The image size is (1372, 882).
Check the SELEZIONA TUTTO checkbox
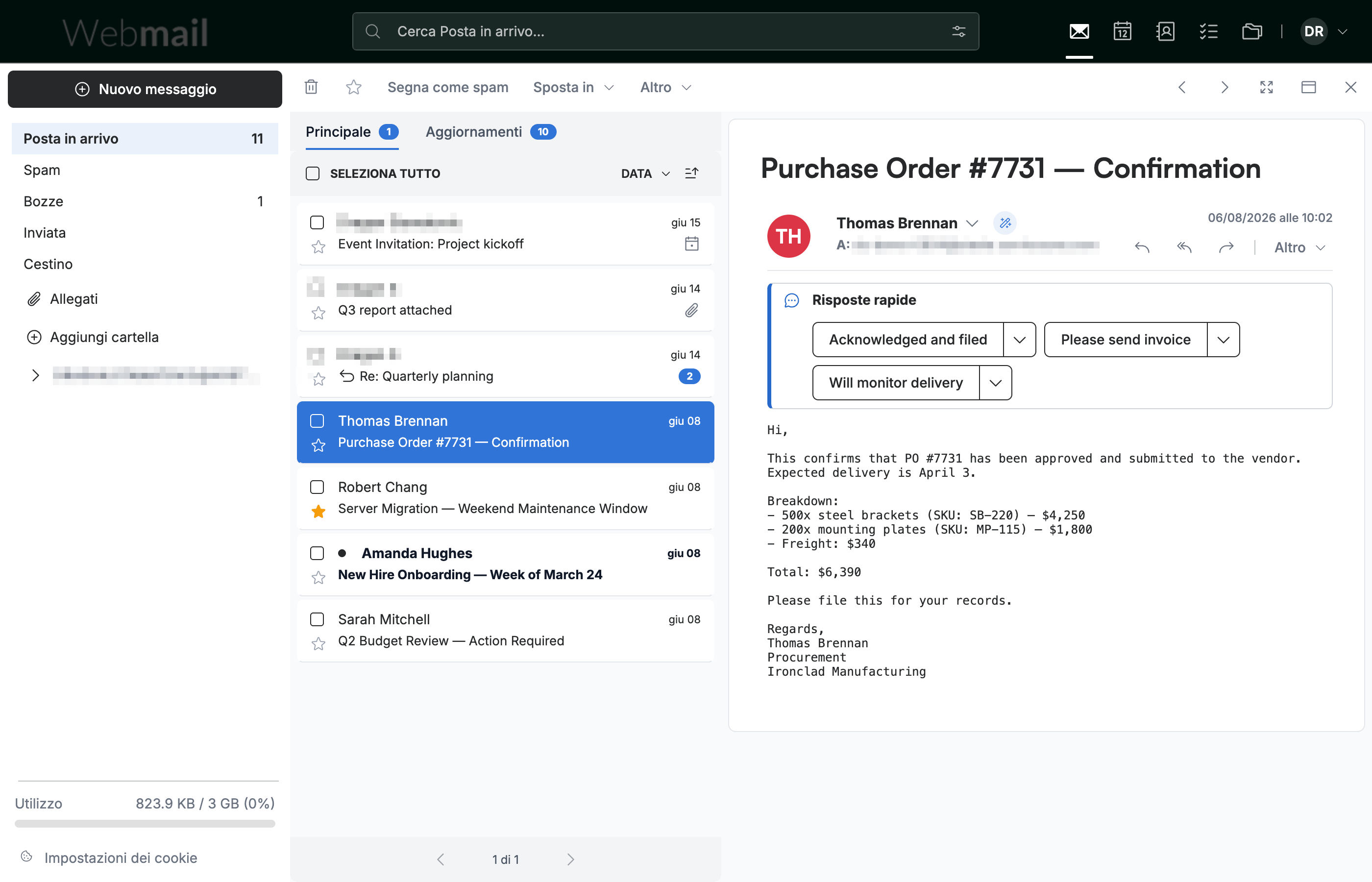[x=313, y=173]
